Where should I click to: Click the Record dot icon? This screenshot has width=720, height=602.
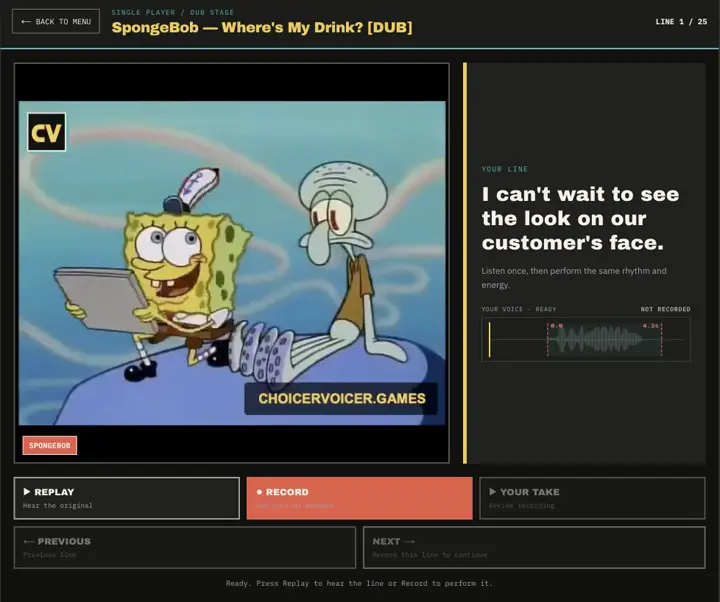[259, 492]
